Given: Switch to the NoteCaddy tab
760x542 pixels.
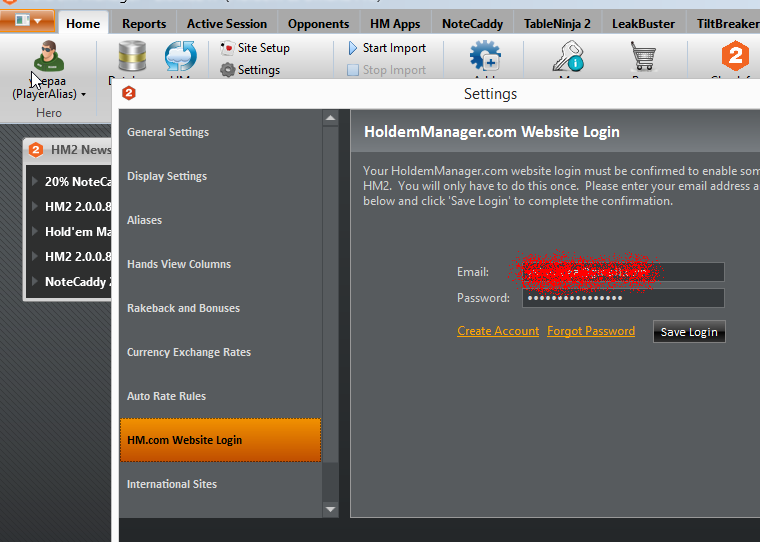Looking at the screenshot, I should pyautogui.click(x=473, y=23).
